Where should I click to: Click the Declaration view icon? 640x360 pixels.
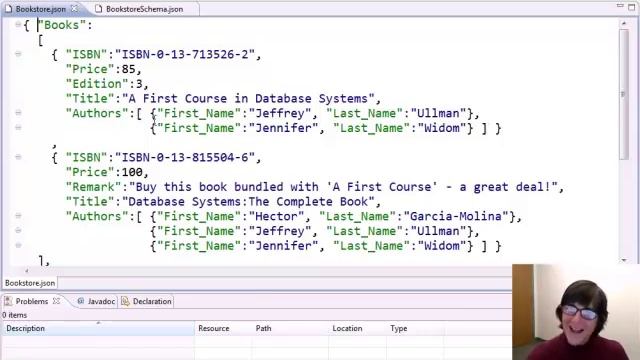pos(125,301)
